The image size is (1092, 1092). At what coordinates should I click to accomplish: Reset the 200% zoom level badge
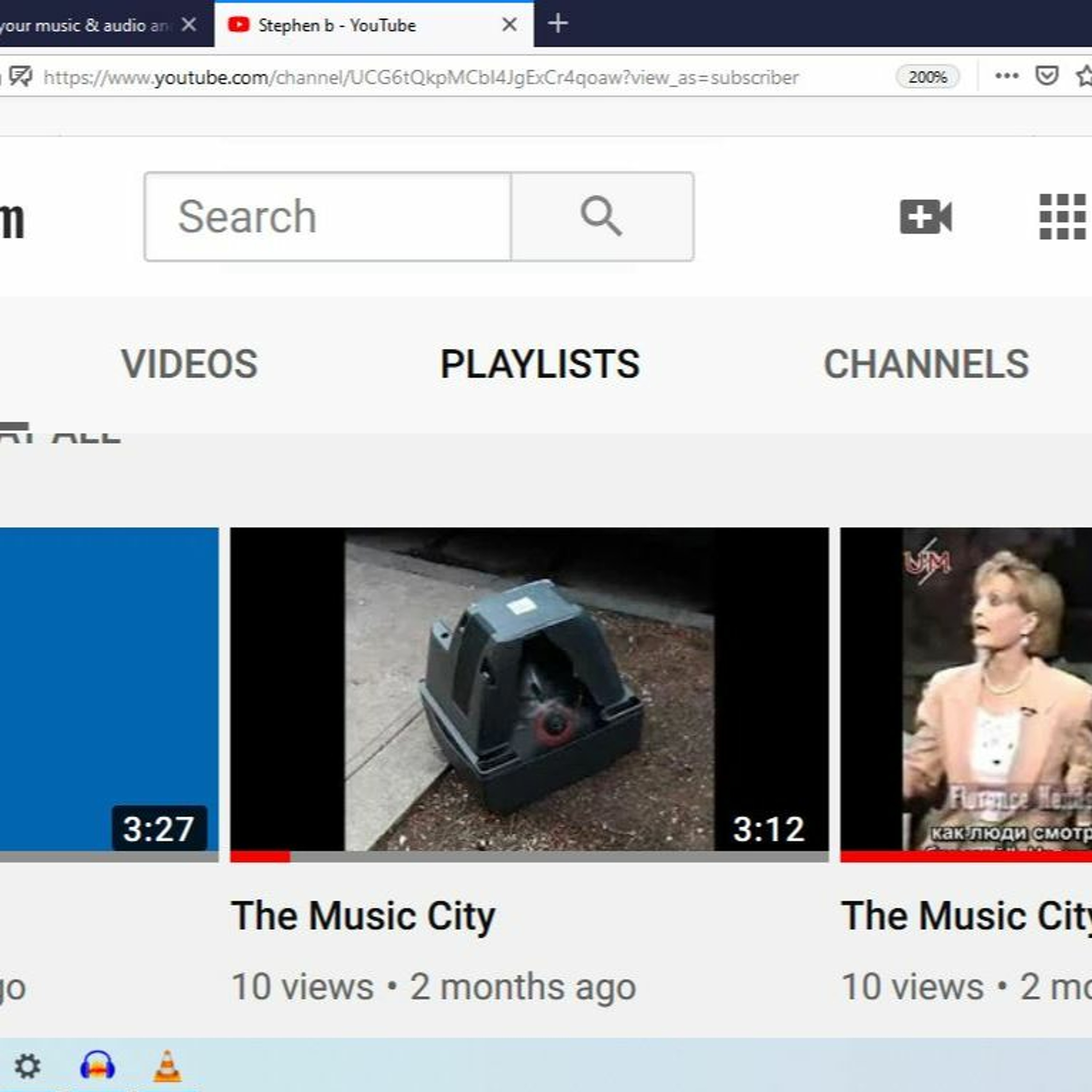[x=927, y=76]
